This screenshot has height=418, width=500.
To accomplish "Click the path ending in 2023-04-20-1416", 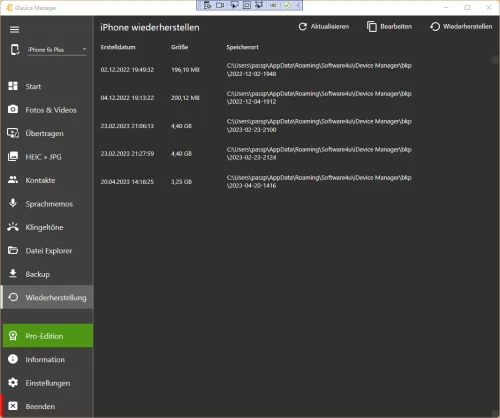I will (319, 182).
